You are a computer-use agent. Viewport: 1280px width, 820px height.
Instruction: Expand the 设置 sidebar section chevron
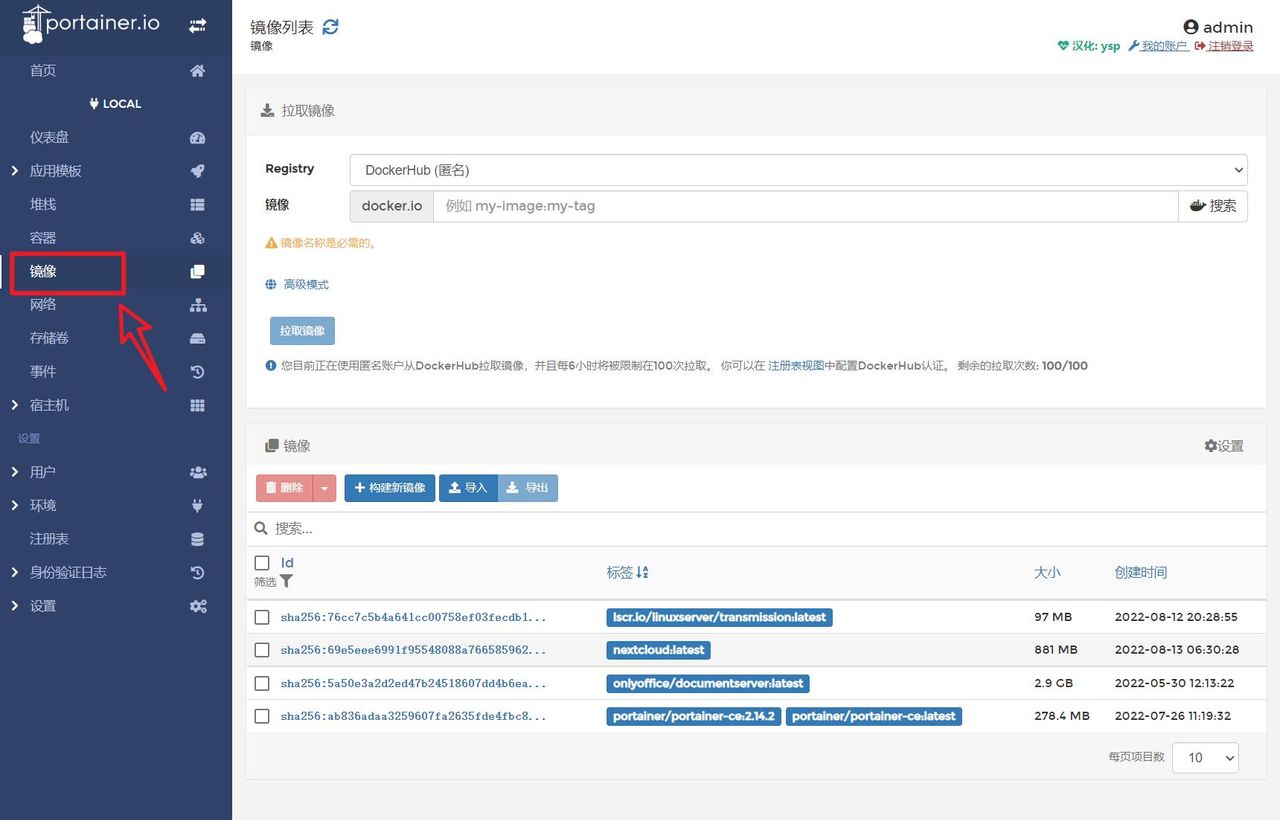[15, 606]
